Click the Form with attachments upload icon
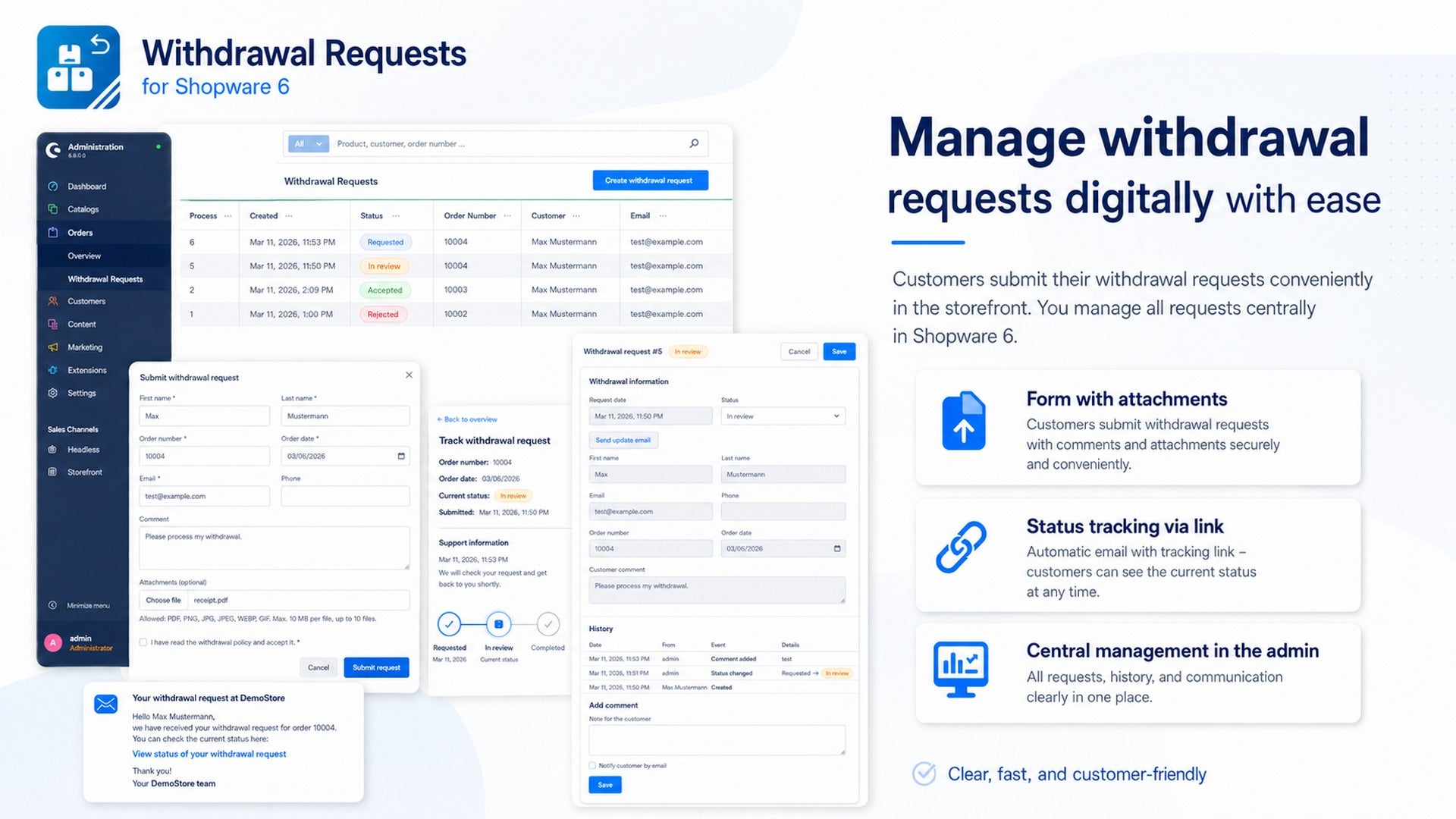The height and width of the screenshot is (819, 1456). pos(964,421)
